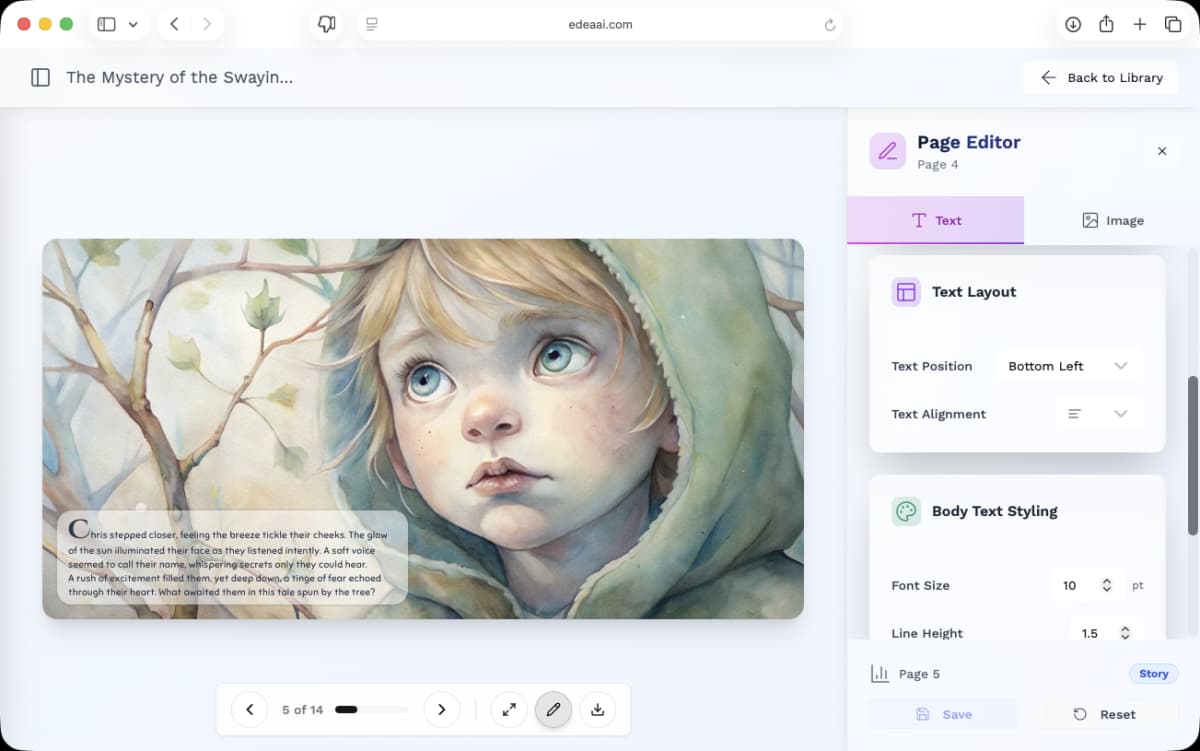Increase the Font Size with the stepper
Image resolution: width=1200 pixels, height=751 pixels.
(1107, 580)
